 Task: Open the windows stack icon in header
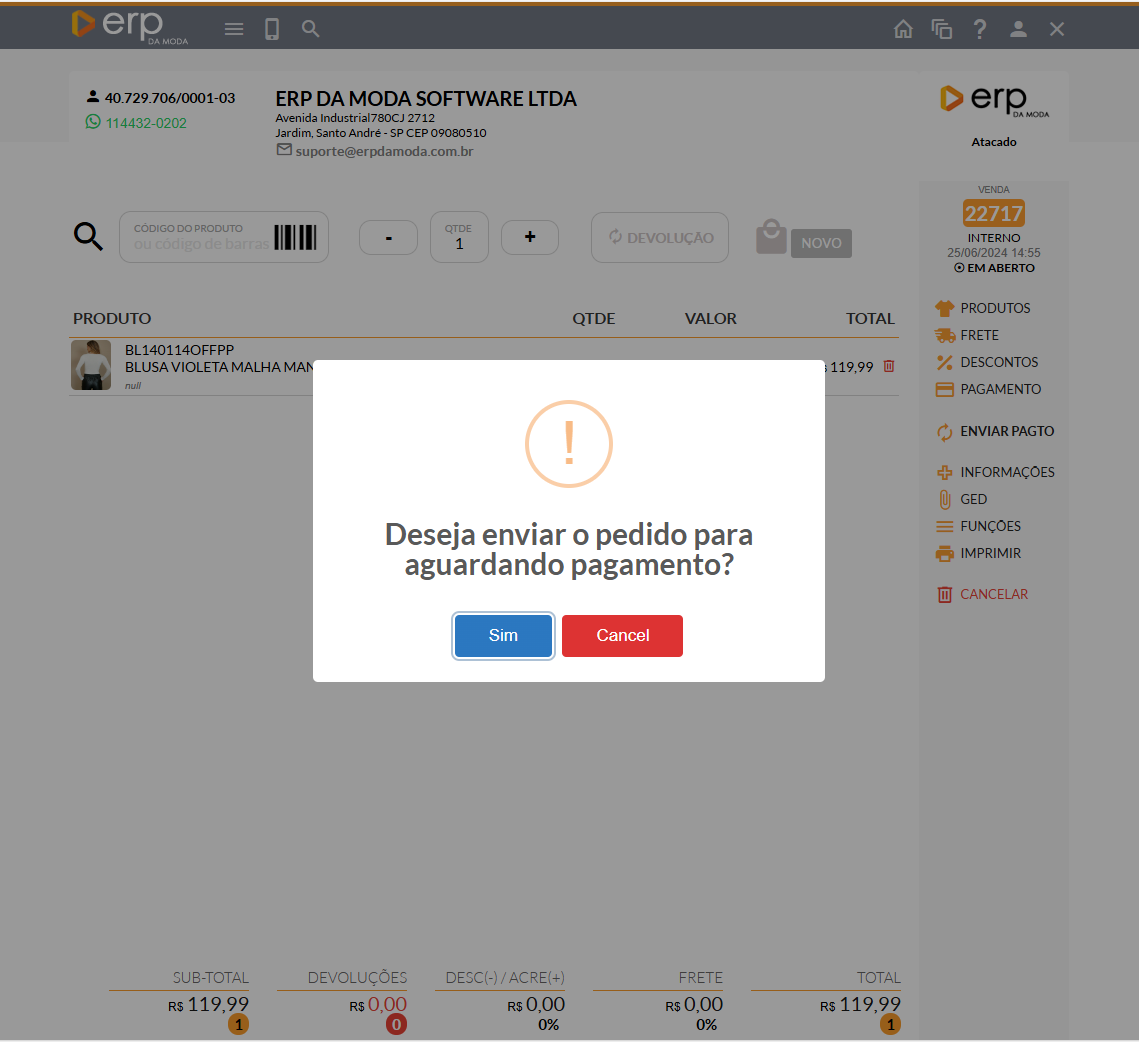pos(941,29)
